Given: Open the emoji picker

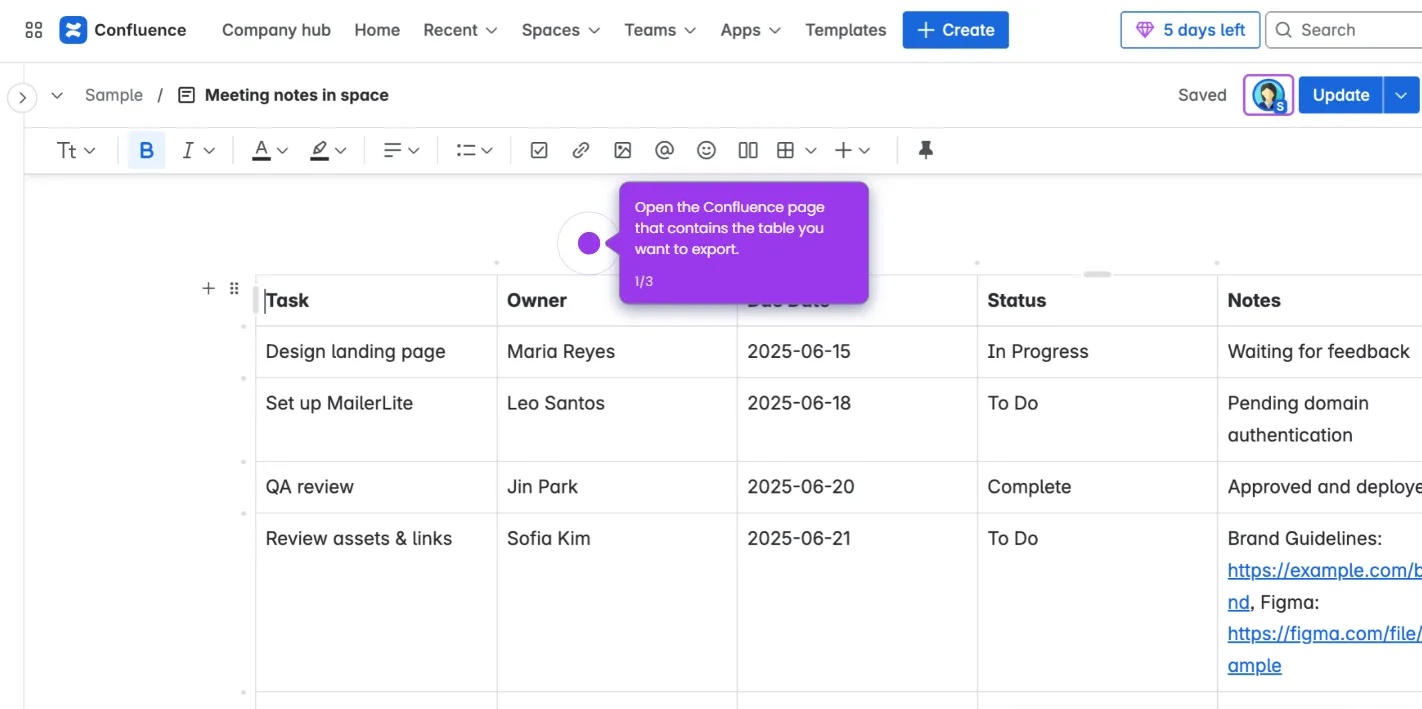Looking at the screenshot, I should coord(706,150).
